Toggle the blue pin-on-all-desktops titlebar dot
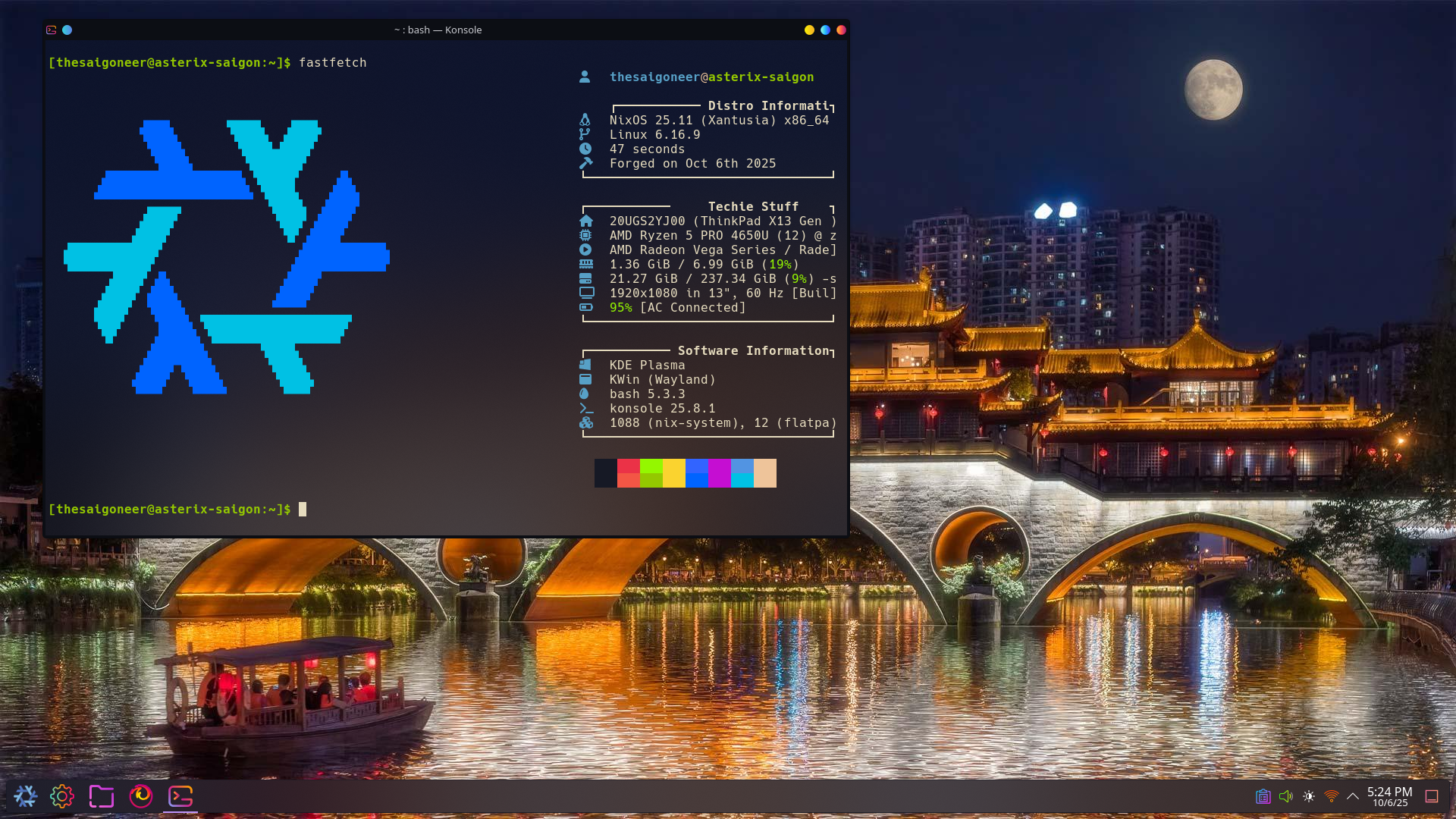The image size is (1456, 819). (x=67, y=30)
